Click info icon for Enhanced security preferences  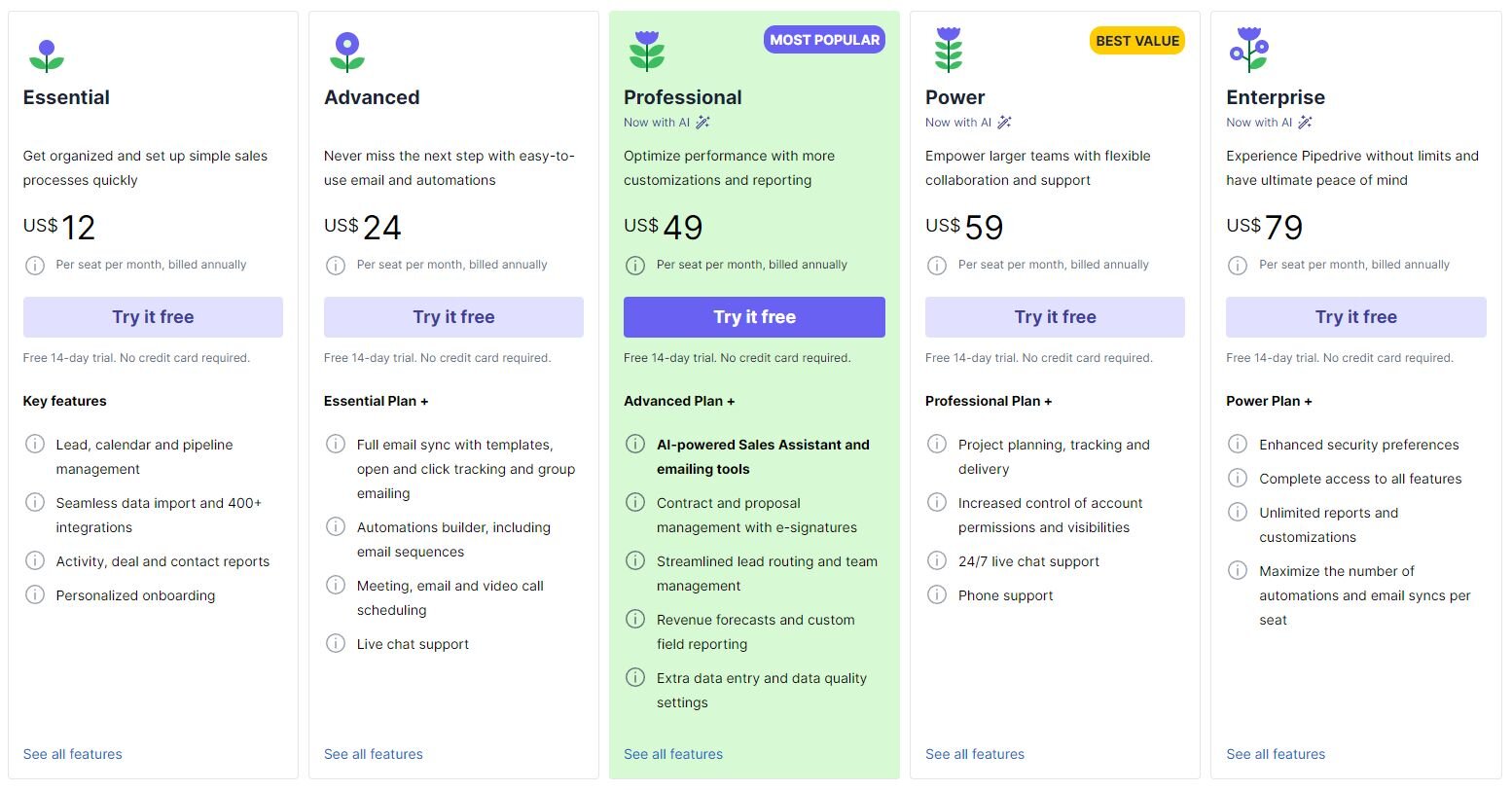[x=1238, y=444]
